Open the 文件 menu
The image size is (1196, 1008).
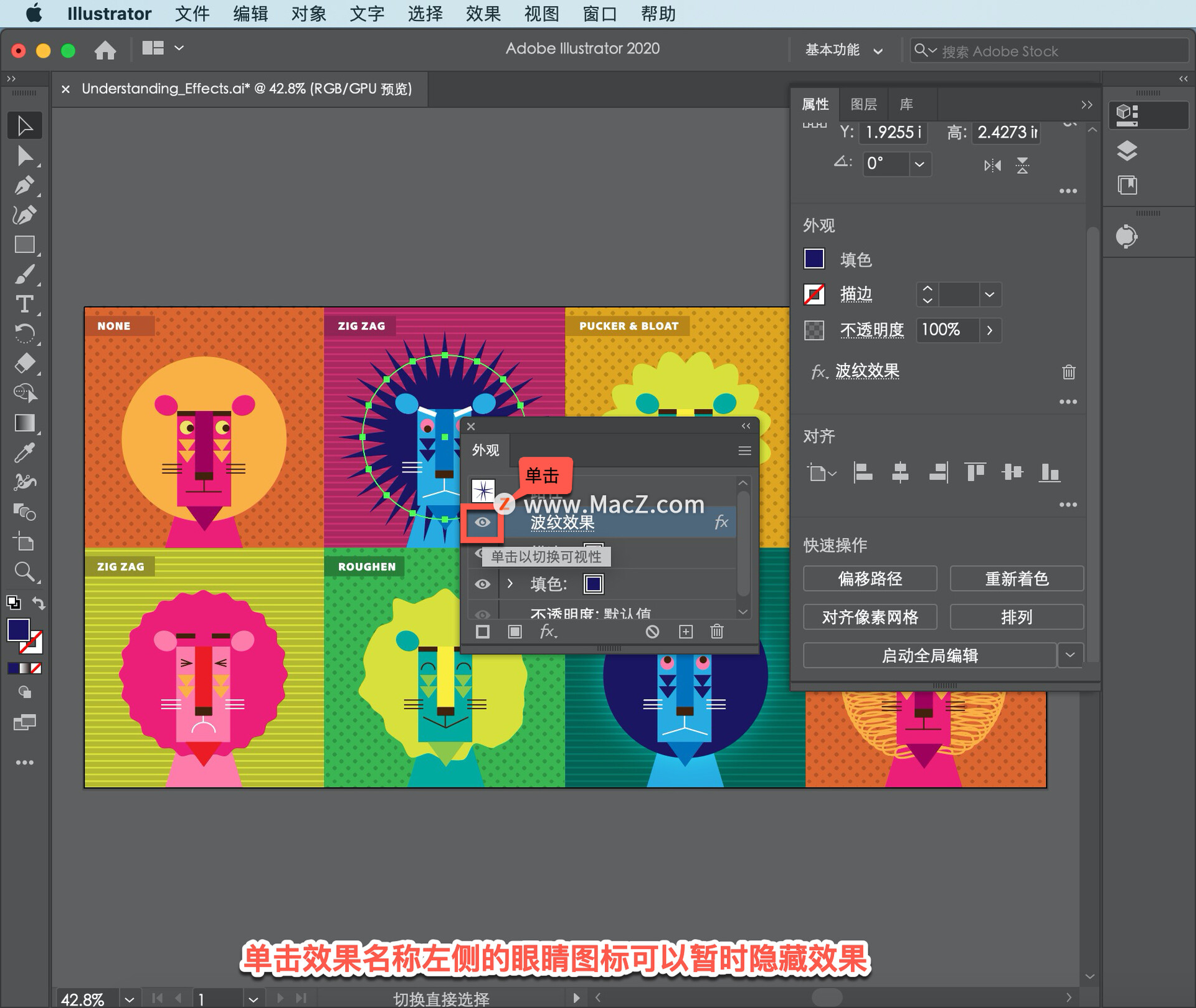192,14
